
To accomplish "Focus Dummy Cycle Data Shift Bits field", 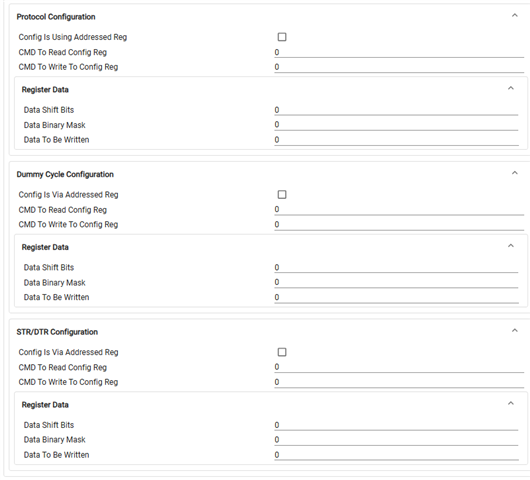I will coord(396,268).
